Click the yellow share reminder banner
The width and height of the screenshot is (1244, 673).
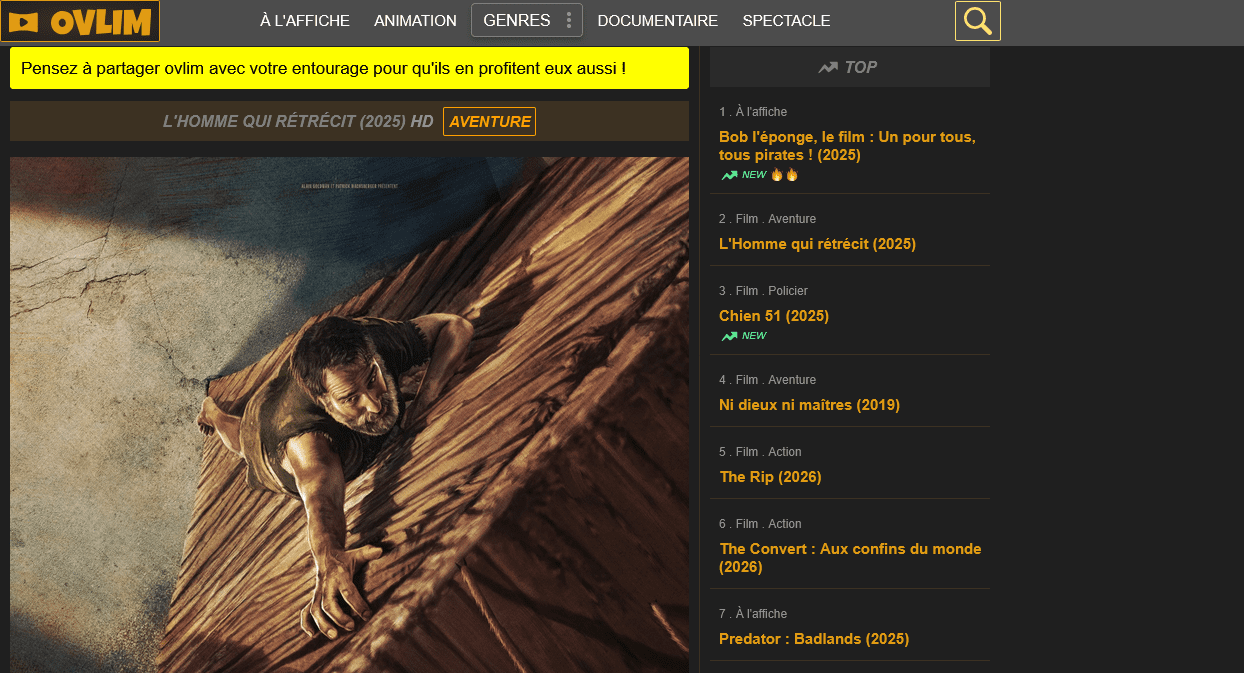pos(349,68)
